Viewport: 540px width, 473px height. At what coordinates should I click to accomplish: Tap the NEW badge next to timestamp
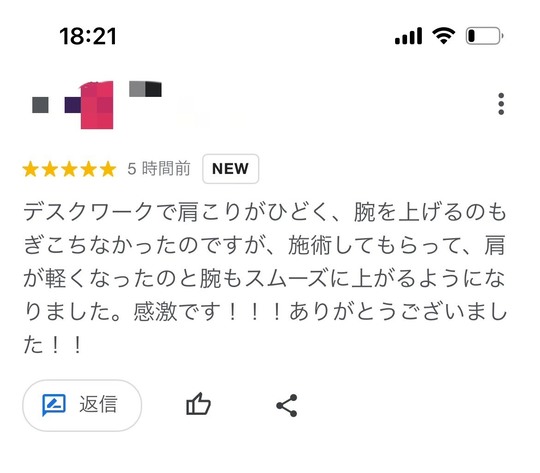[230, 169]
